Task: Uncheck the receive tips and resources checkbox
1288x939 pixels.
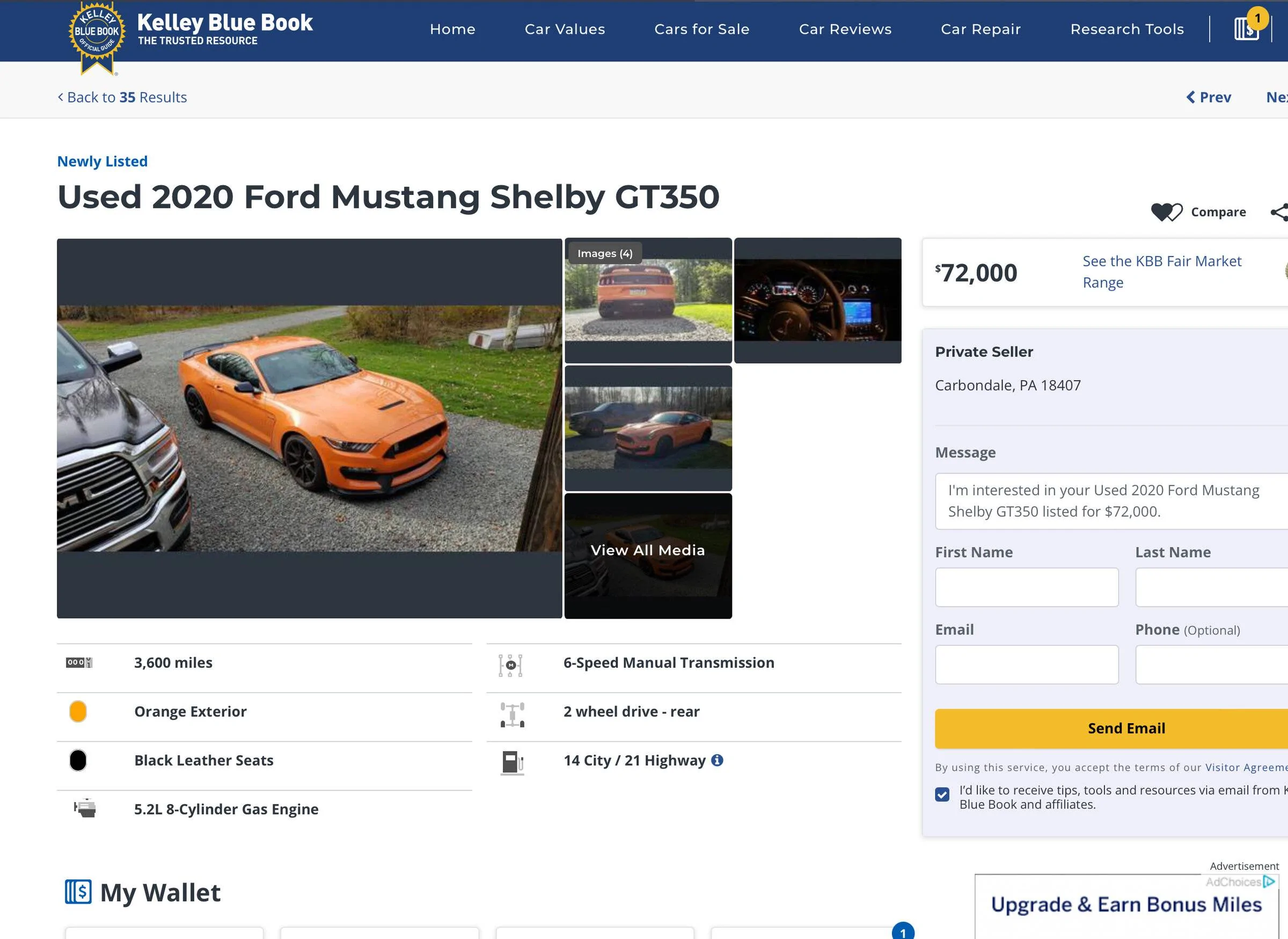Action: pos(942,794)
